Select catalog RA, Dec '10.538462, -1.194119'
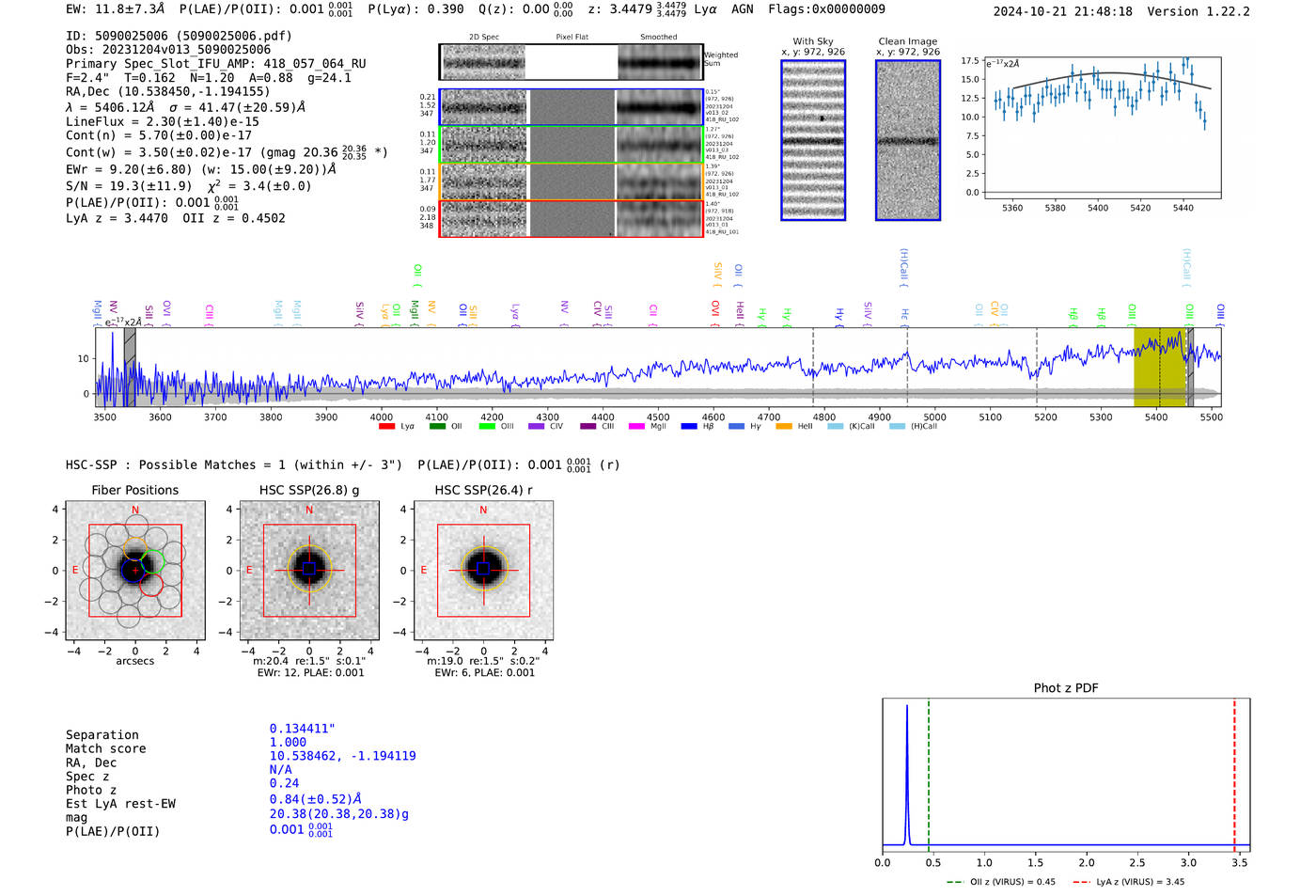The width and height of the screenshot is (1316, 896). click(x=342, y=756)
